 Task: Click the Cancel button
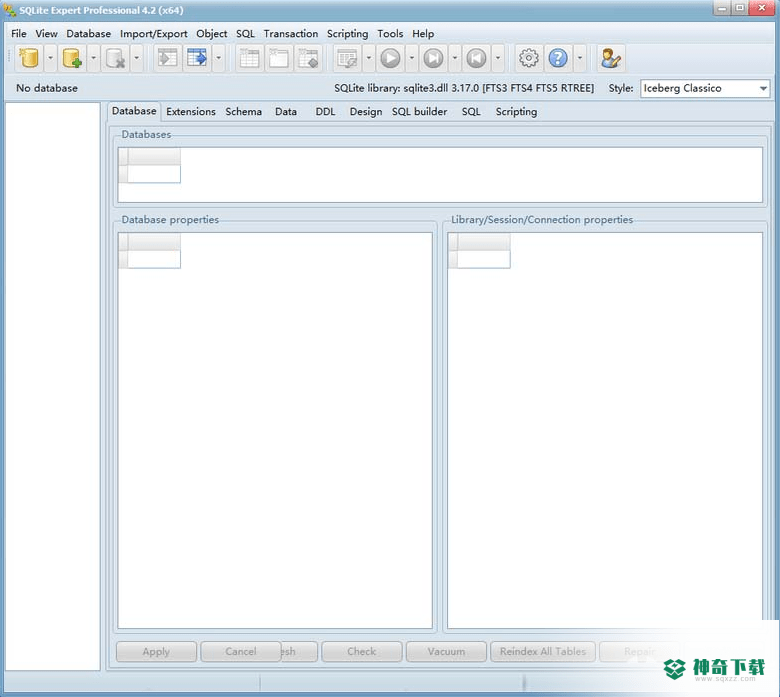point(241,652)
